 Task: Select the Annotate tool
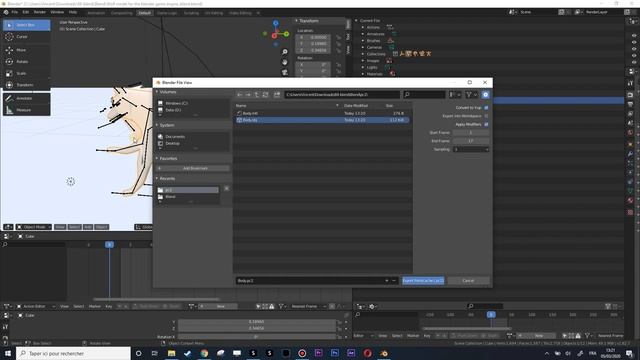[x=27, y=98]
